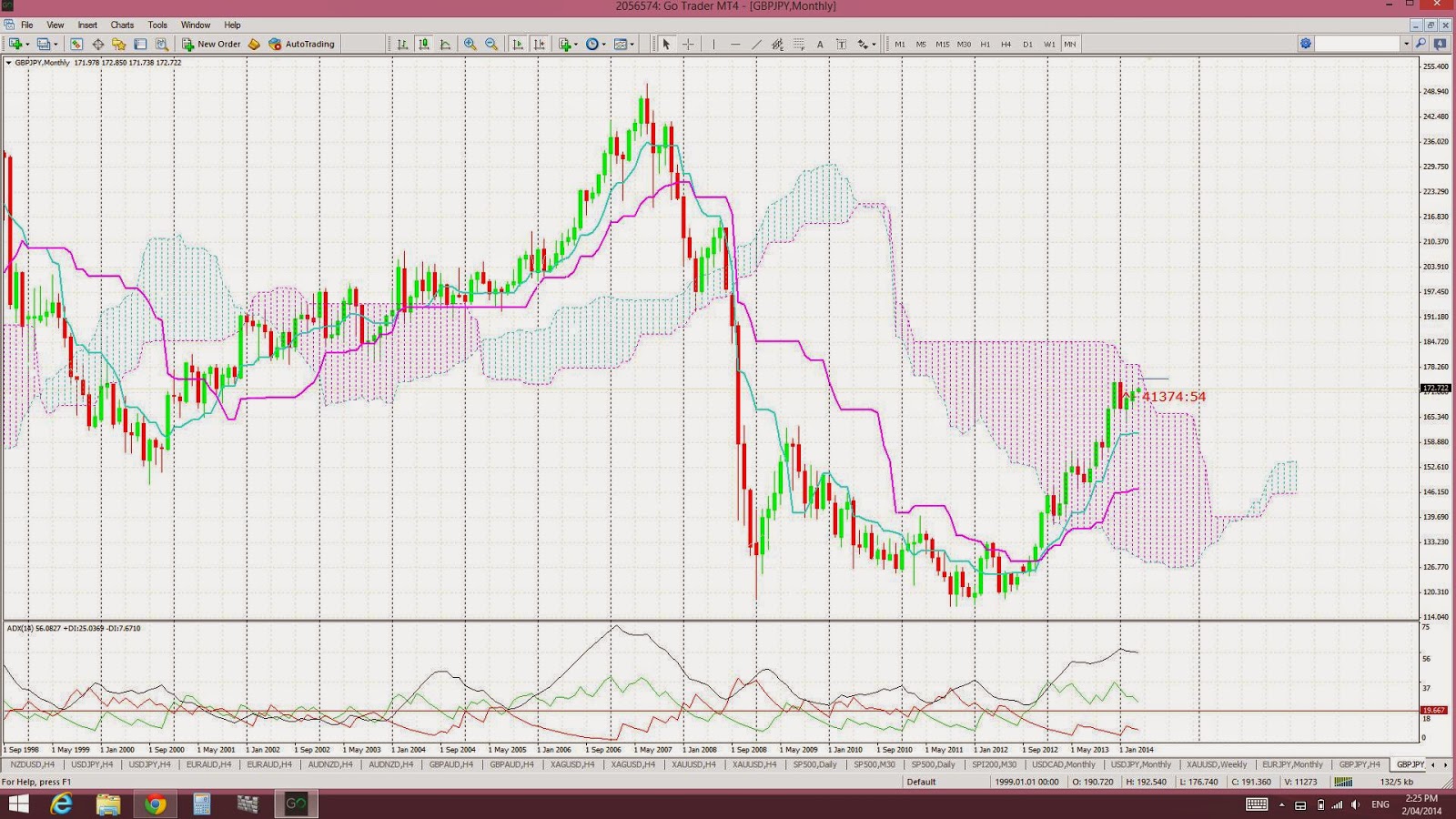Select the Cursor arrow tool
Viewport: 1456px width, 819px height.
[x=666, y=44]
